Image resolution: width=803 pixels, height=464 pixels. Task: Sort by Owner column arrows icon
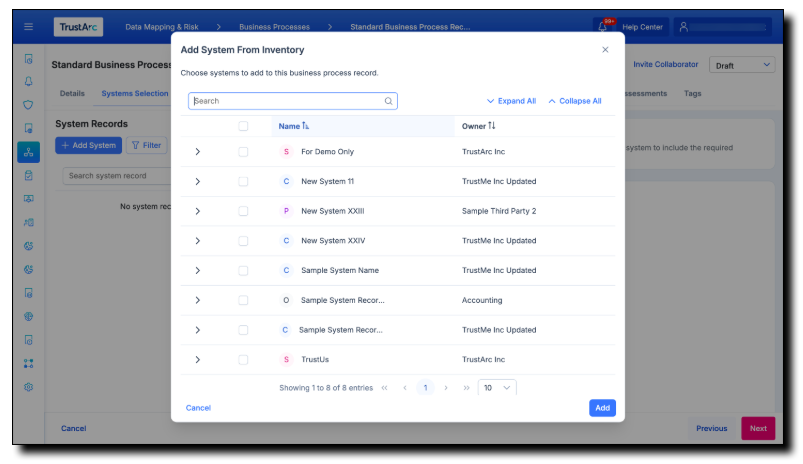point(492,126)
